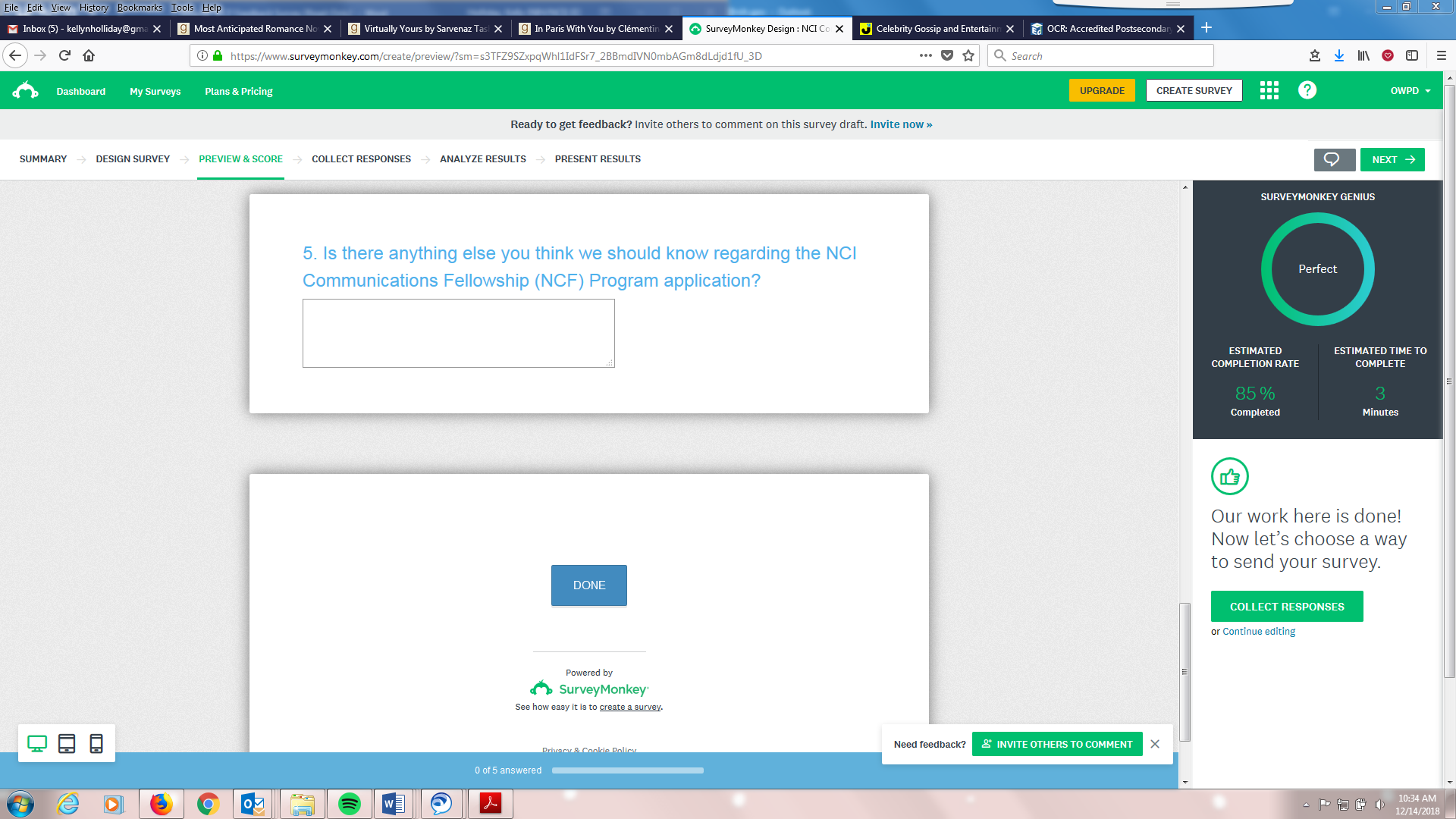Open the page actions ellipsis menu
Viewport: 1456px width, 819px height.
coord(925,55)
